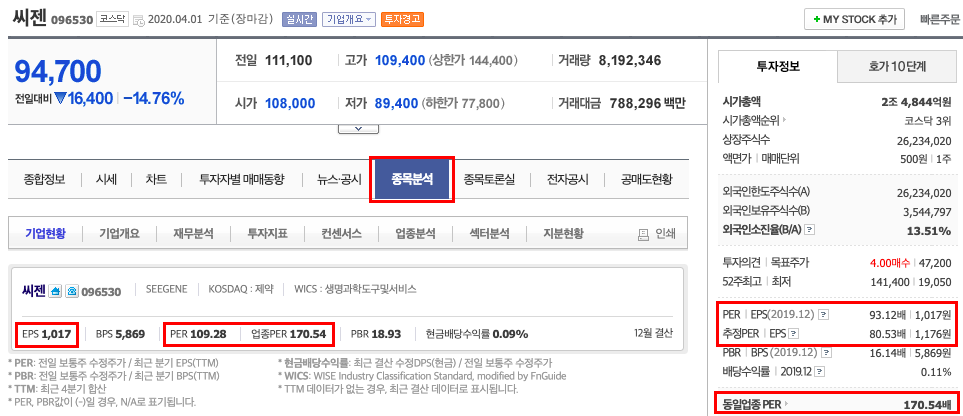Click the calendar clock icon beside 2020.04.01

[x=139, y=20]
